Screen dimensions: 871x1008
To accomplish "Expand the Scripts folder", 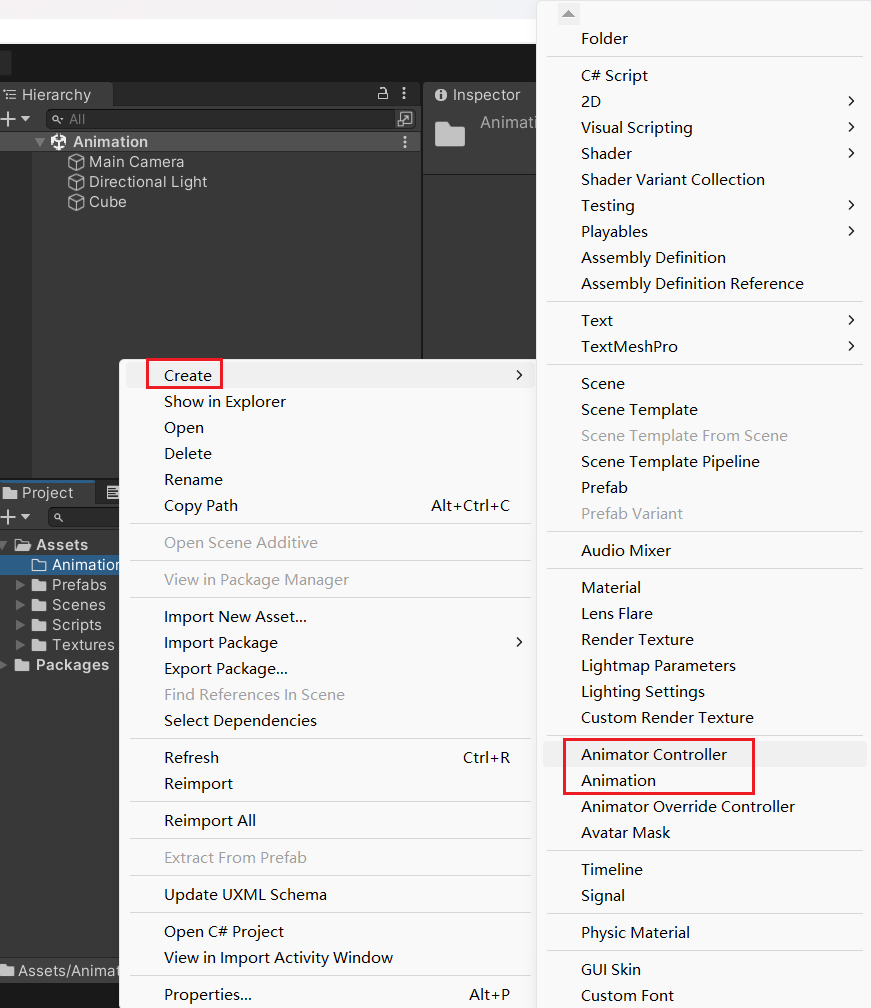I will coord(20,625).
